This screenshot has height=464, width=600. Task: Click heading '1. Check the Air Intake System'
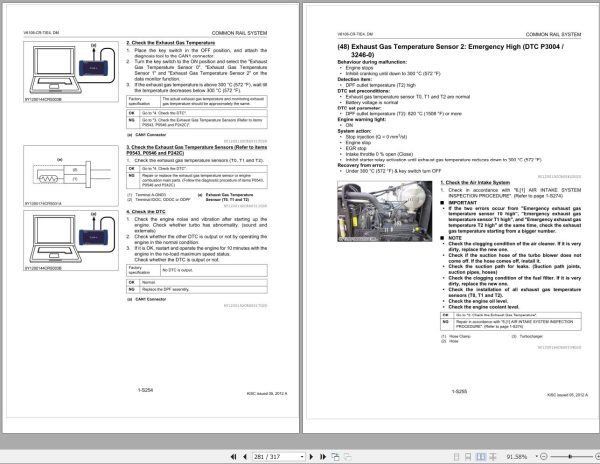[x=475, y=182]
